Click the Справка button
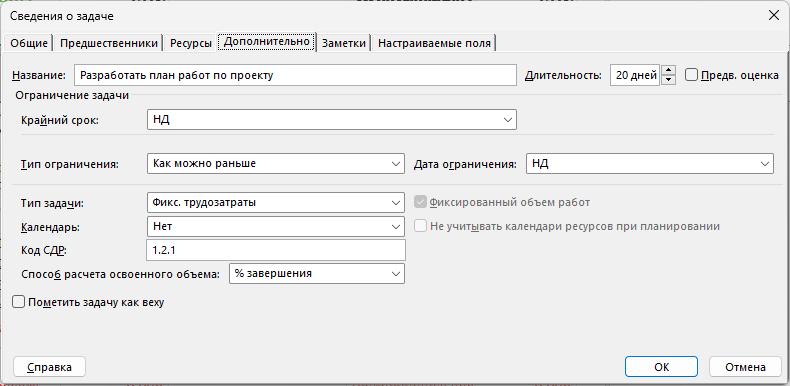Image resolution: width=790 pixels, height=386 pixels. coord(49,367)
